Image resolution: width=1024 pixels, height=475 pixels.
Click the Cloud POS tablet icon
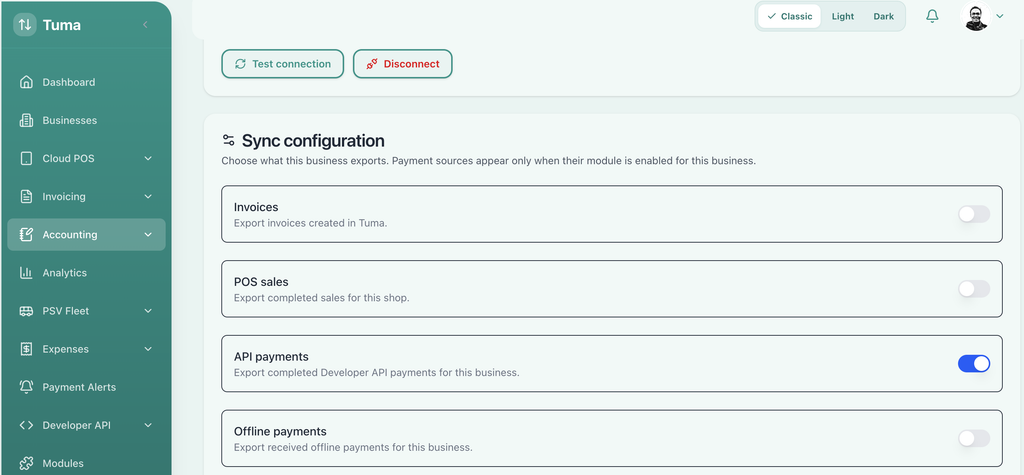(x=26, y=158)
